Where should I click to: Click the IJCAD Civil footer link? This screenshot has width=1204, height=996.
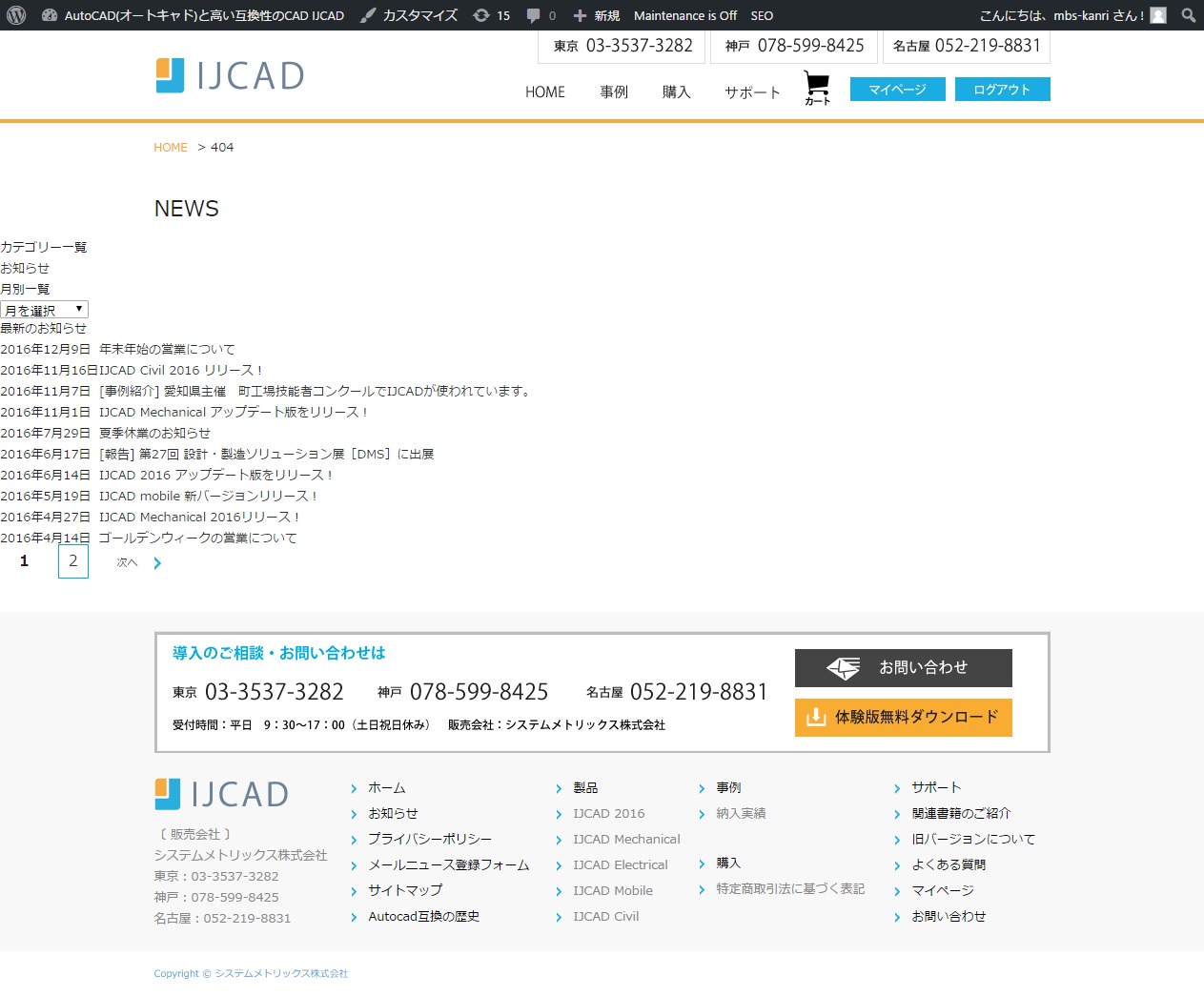click(606, 917)
